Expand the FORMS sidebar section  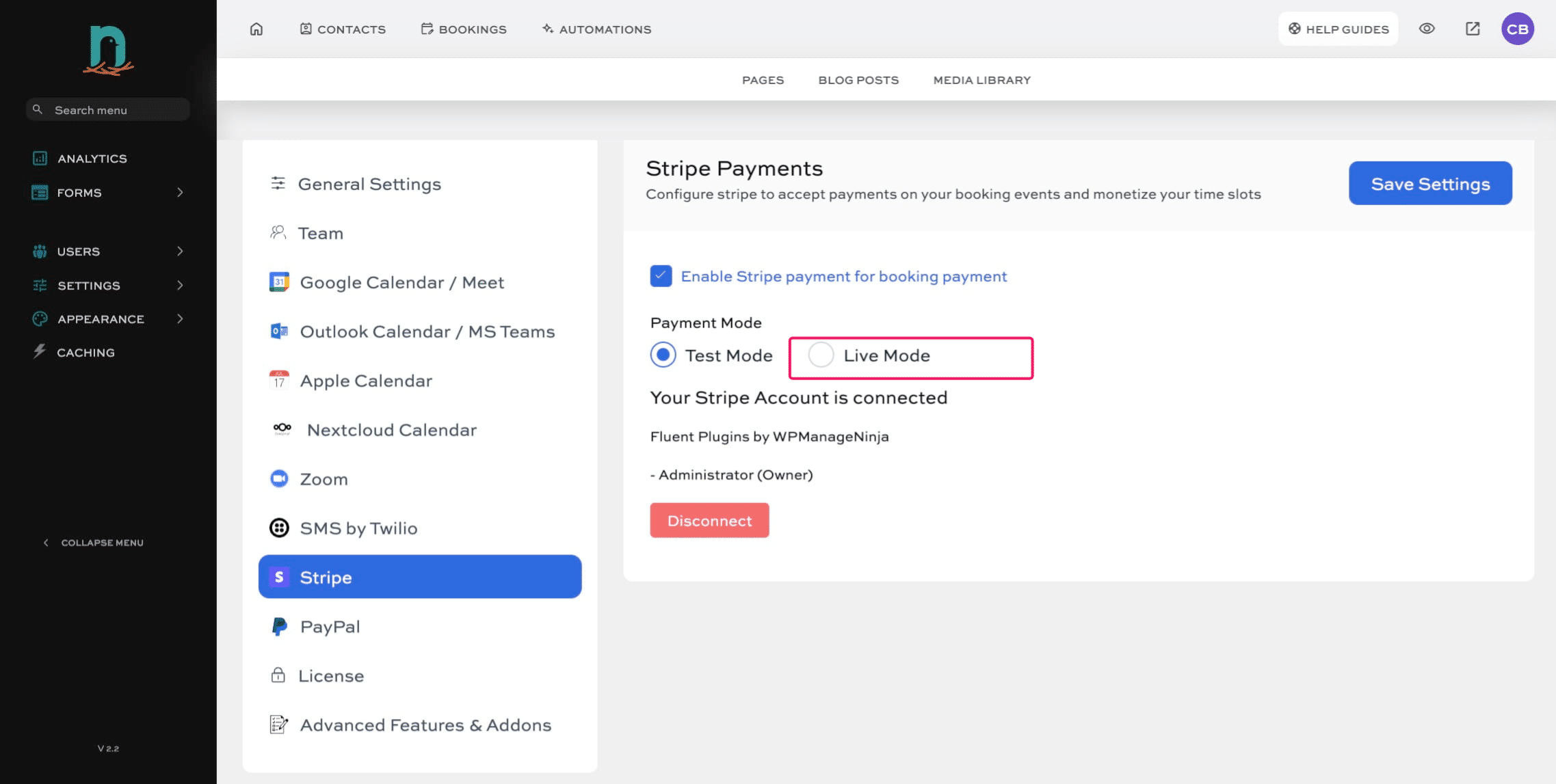107,192
